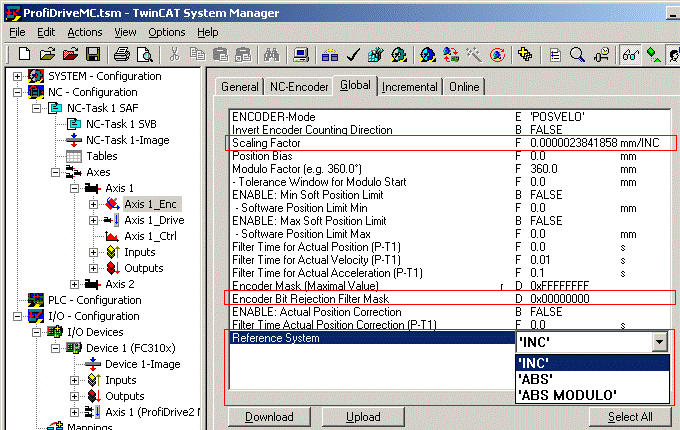Click the Cut scissors icon
The height and width of the screenshot is (430, 680).
[x=174, y=55]
